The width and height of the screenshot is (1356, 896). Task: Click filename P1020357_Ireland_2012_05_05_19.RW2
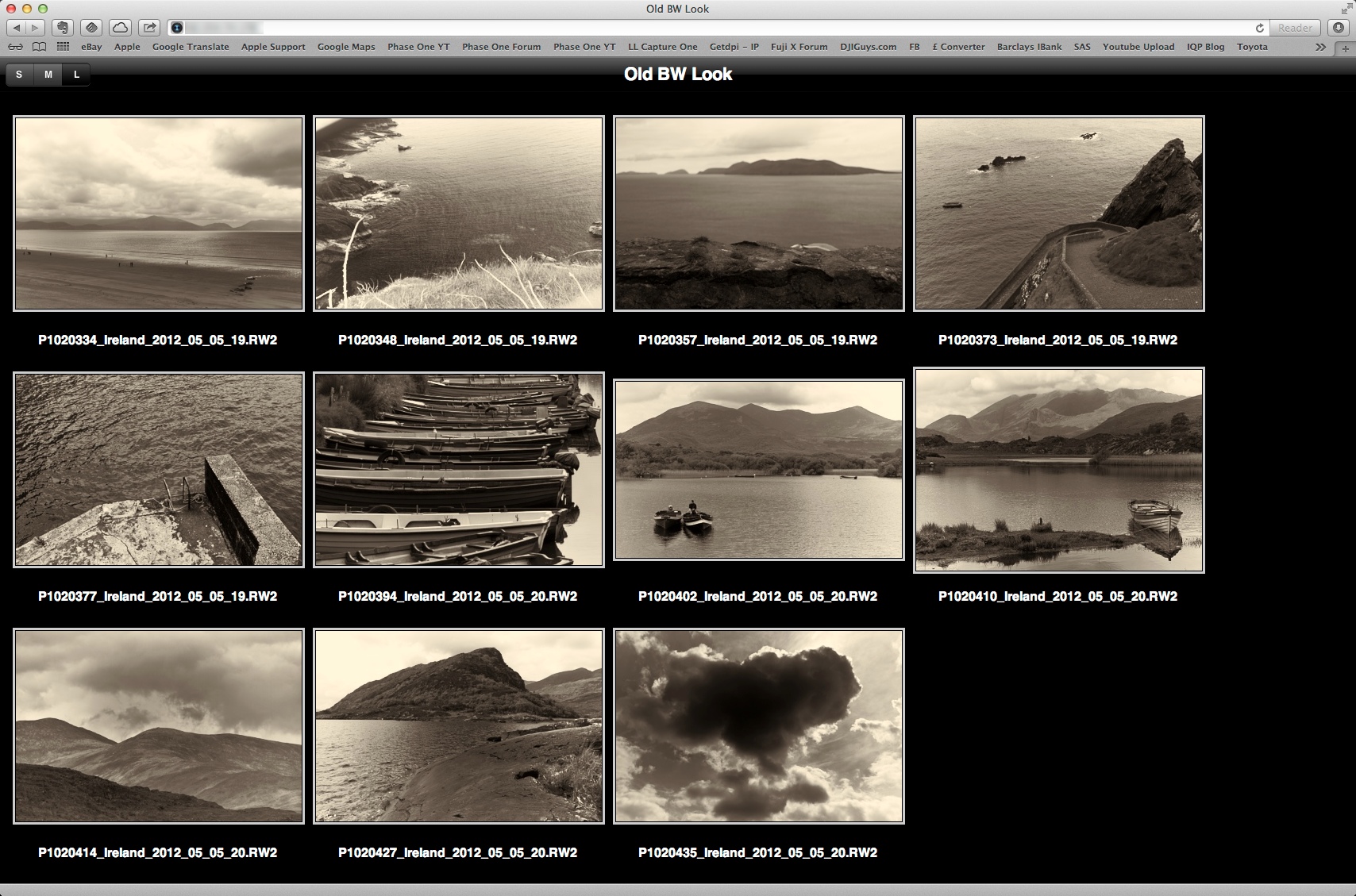[758, 340]
